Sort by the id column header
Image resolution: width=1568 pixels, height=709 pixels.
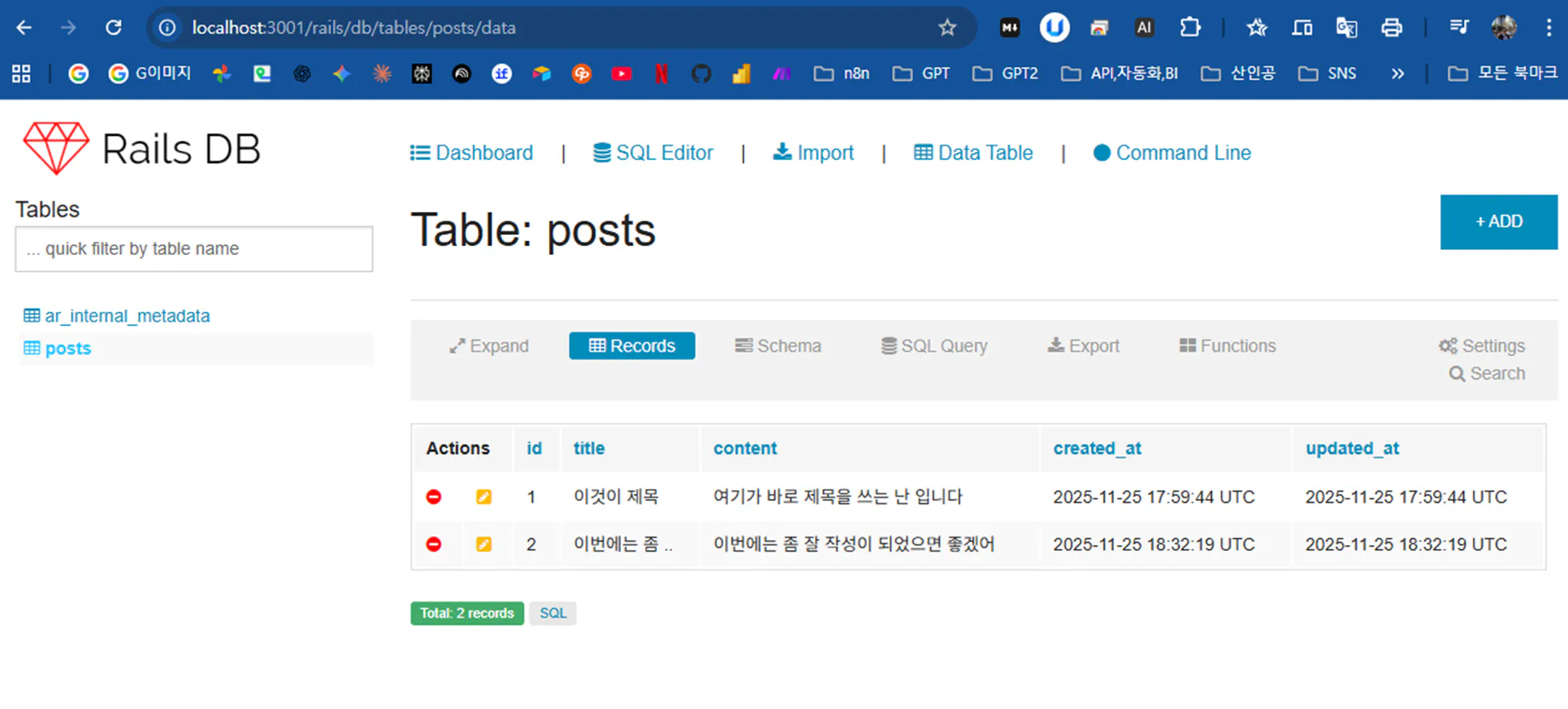(534, 448)
